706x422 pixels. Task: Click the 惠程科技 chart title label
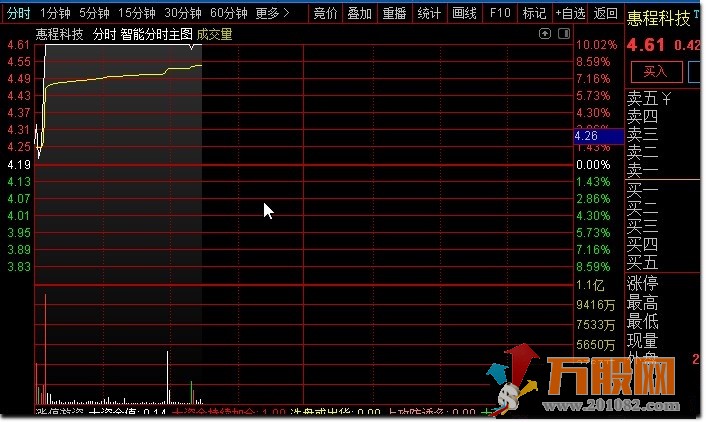(59, 34)
